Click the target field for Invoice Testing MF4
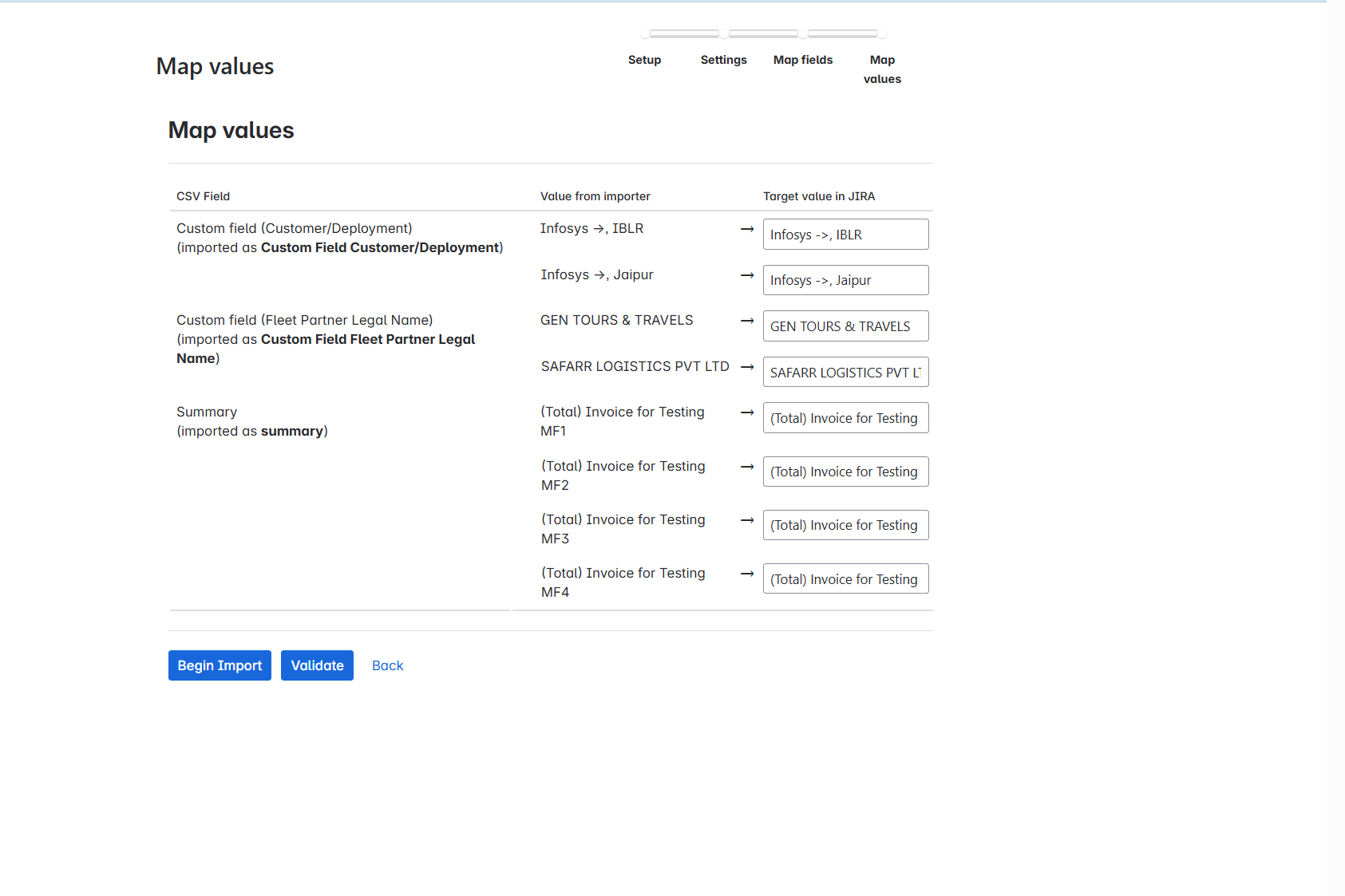The width and height of the screenshot is (1345, 896). [x=845, y=578]
